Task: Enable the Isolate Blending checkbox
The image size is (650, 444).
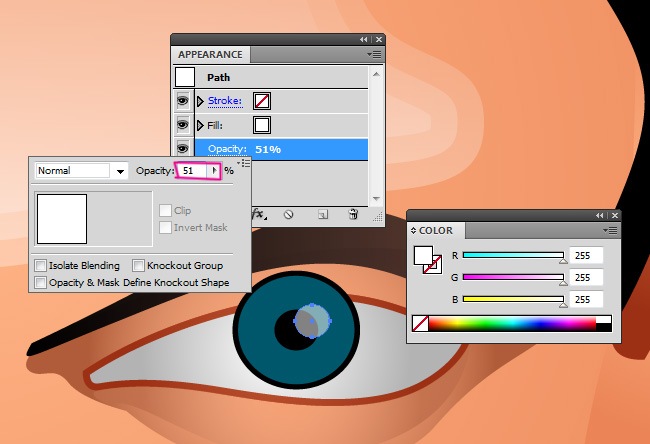Action: coord(41,265)
